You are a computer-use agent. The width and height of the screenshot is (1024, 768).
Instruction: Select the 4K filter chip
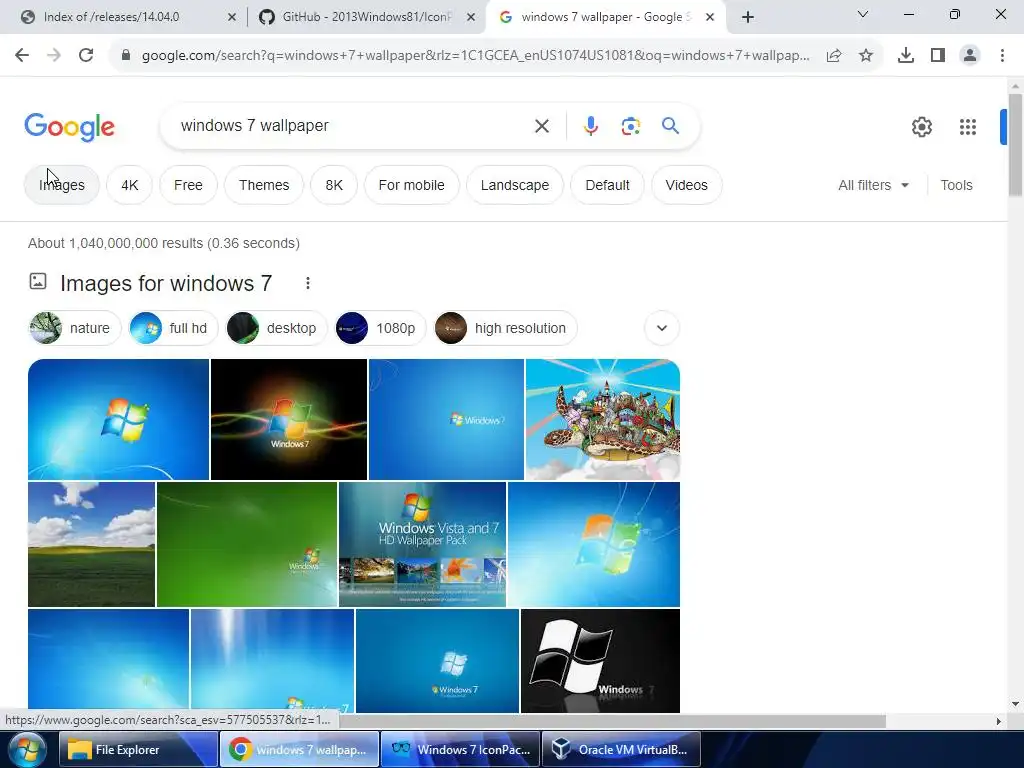pyautogui.click(x=129, y=185)
